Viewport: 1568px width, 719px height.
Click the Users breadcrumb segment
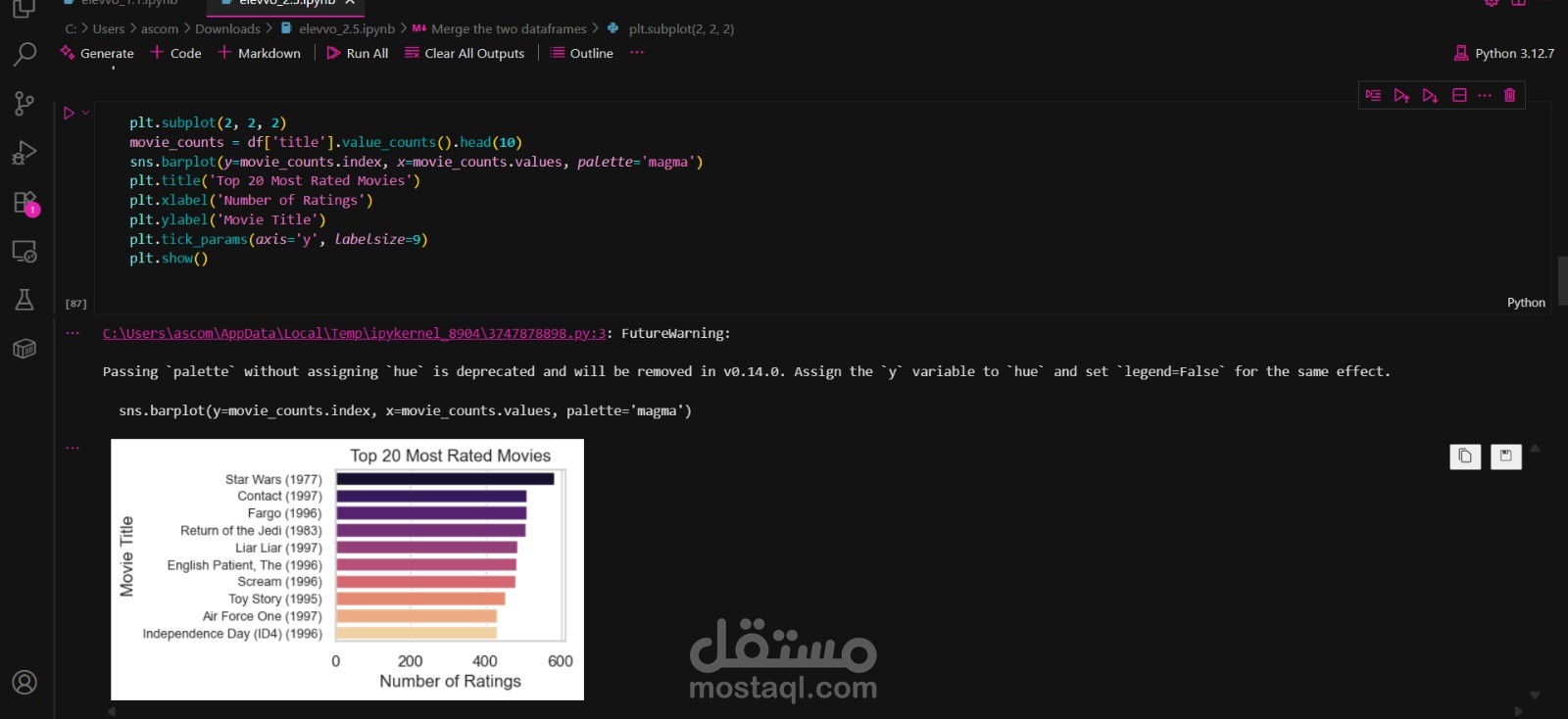coord(109,28)
